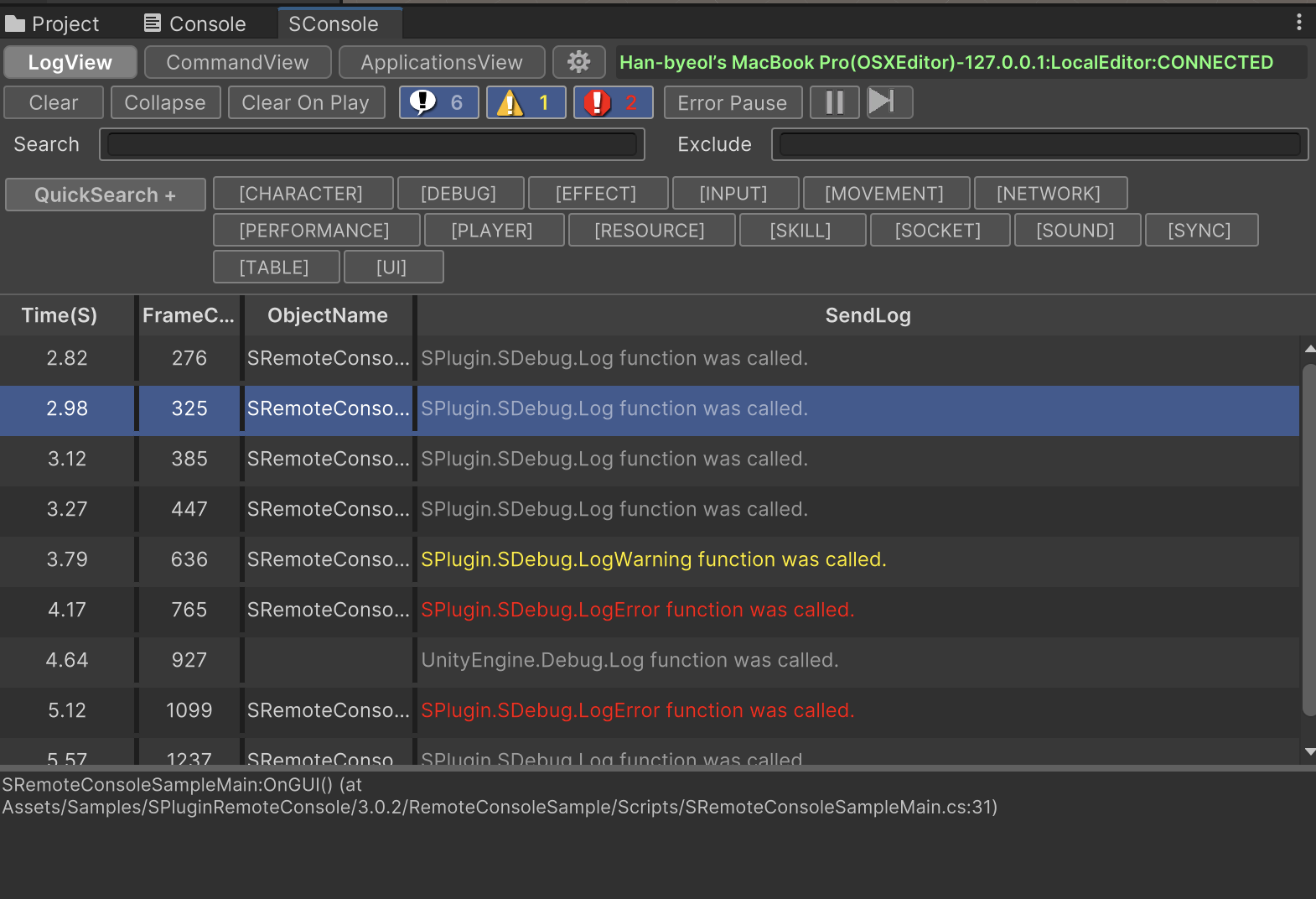Viewport: 1316px width, 899px height.
Task: Open the three-dot panel options menu
Action: tap(1298, 23)
